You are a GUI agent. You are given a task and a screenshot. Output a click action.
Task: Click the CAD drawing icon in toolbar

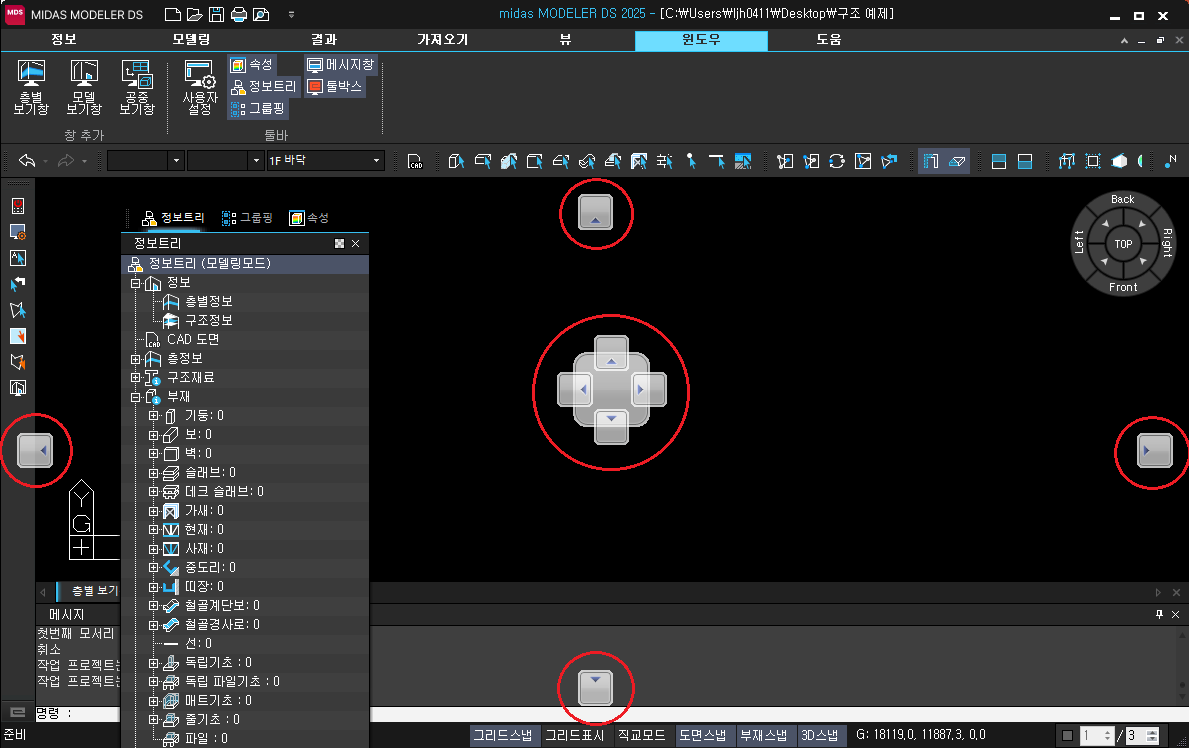[415, 161]
